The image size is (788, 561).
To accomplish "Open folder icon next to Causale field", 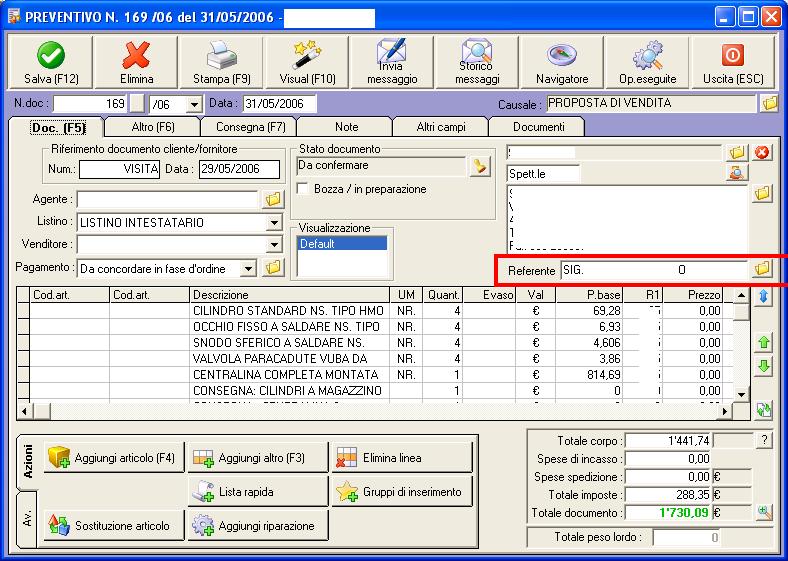I will [x=769, y=104].
